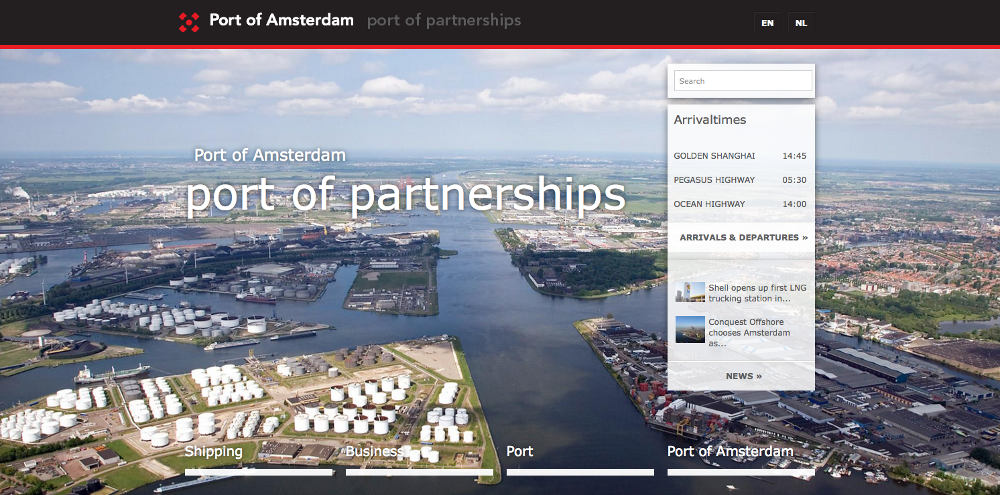Open the Conquest Offshore news thumbnail

point(690,329)
